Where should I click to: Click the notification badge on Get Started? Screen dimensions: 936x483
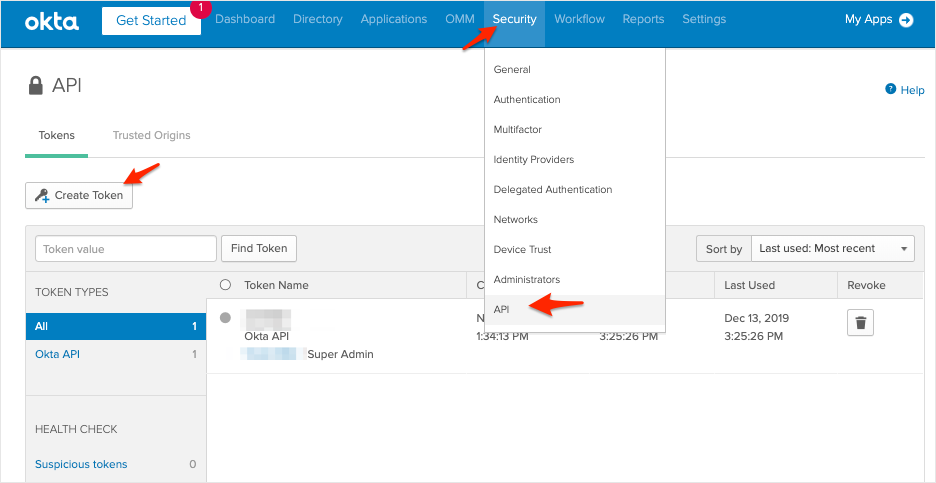tap(198, 8)
